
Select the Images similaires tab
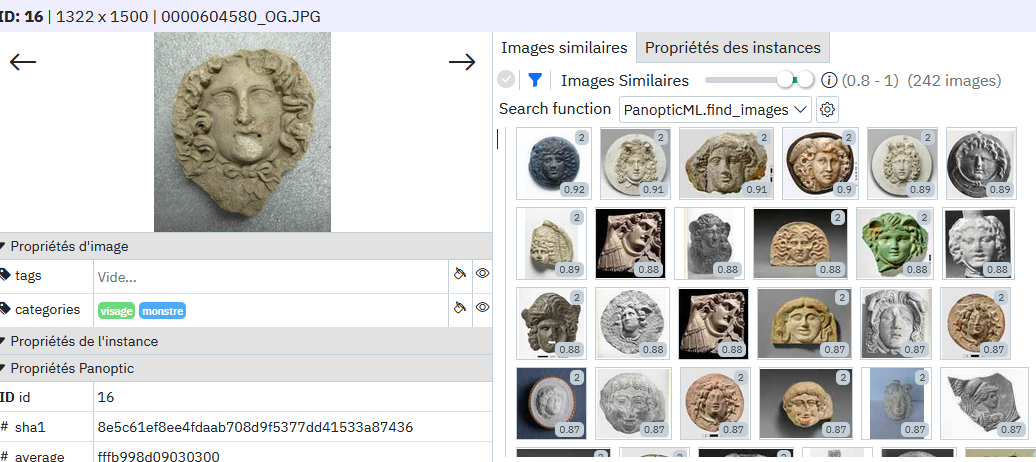[x=564, y=48]
